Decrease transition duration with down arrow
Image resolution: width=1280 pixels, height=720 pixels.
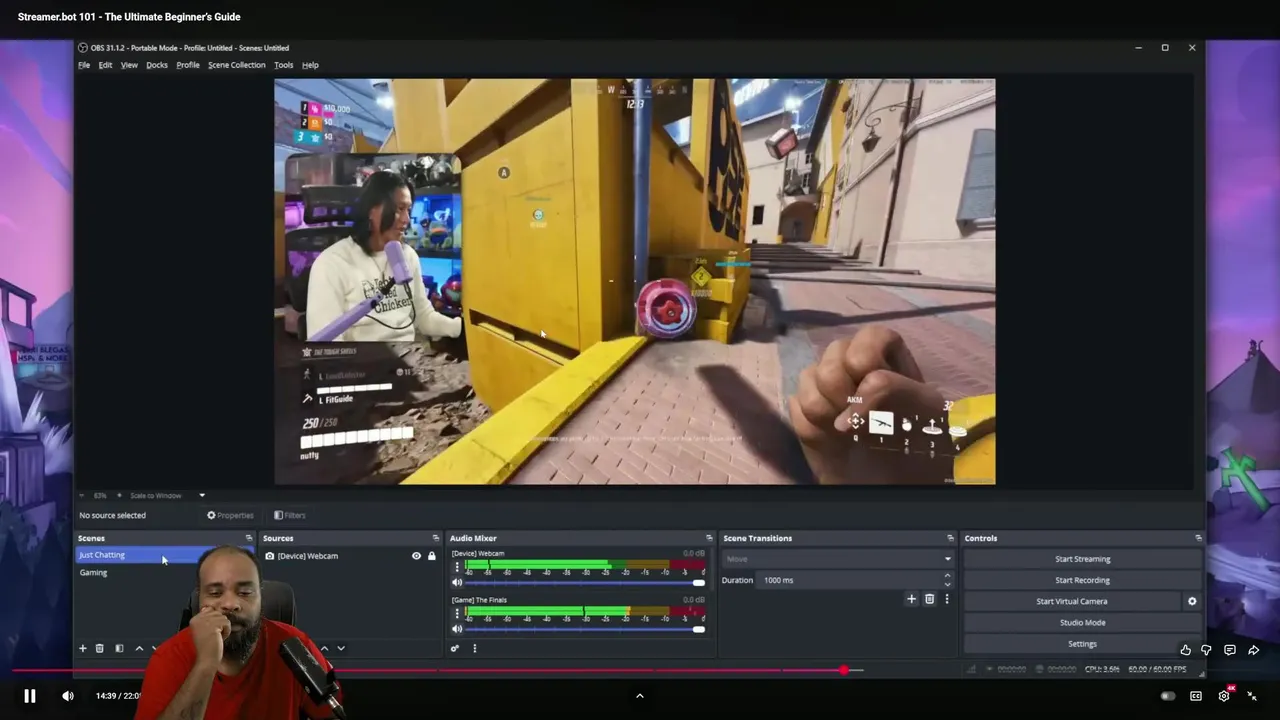[947, 584]
